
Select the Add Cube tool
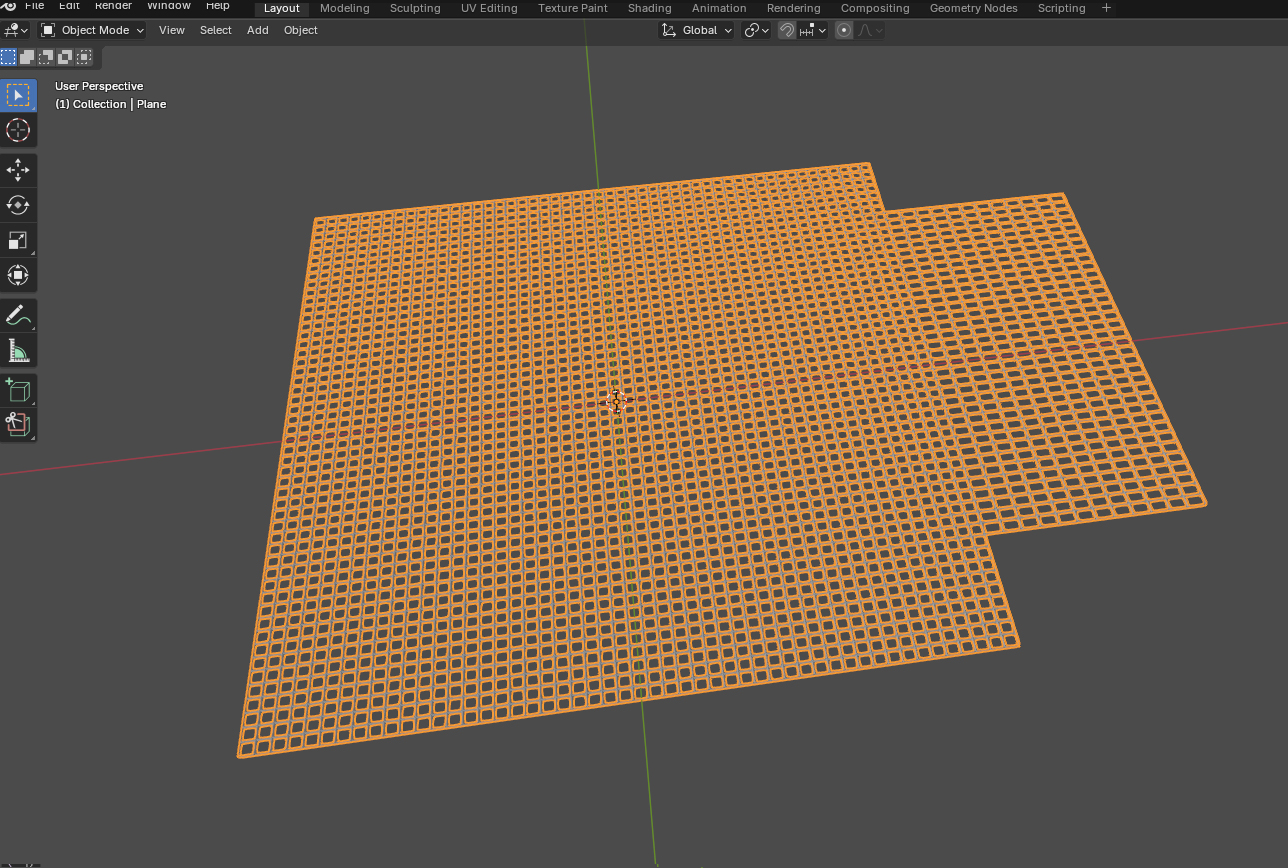pos(18,390)
